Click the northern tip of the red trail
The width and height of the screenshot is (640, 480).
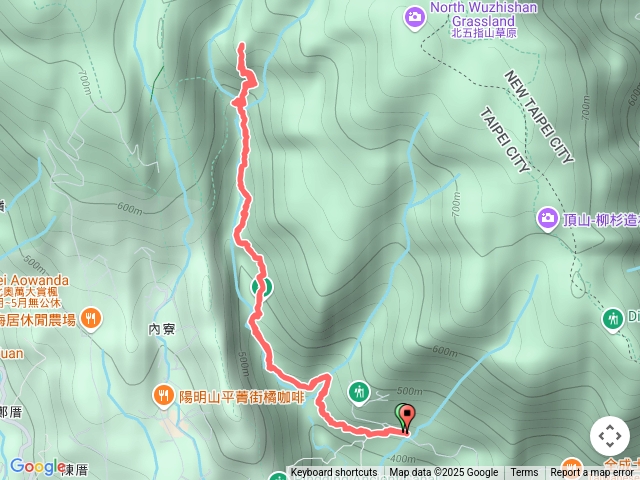click(242, 46)
